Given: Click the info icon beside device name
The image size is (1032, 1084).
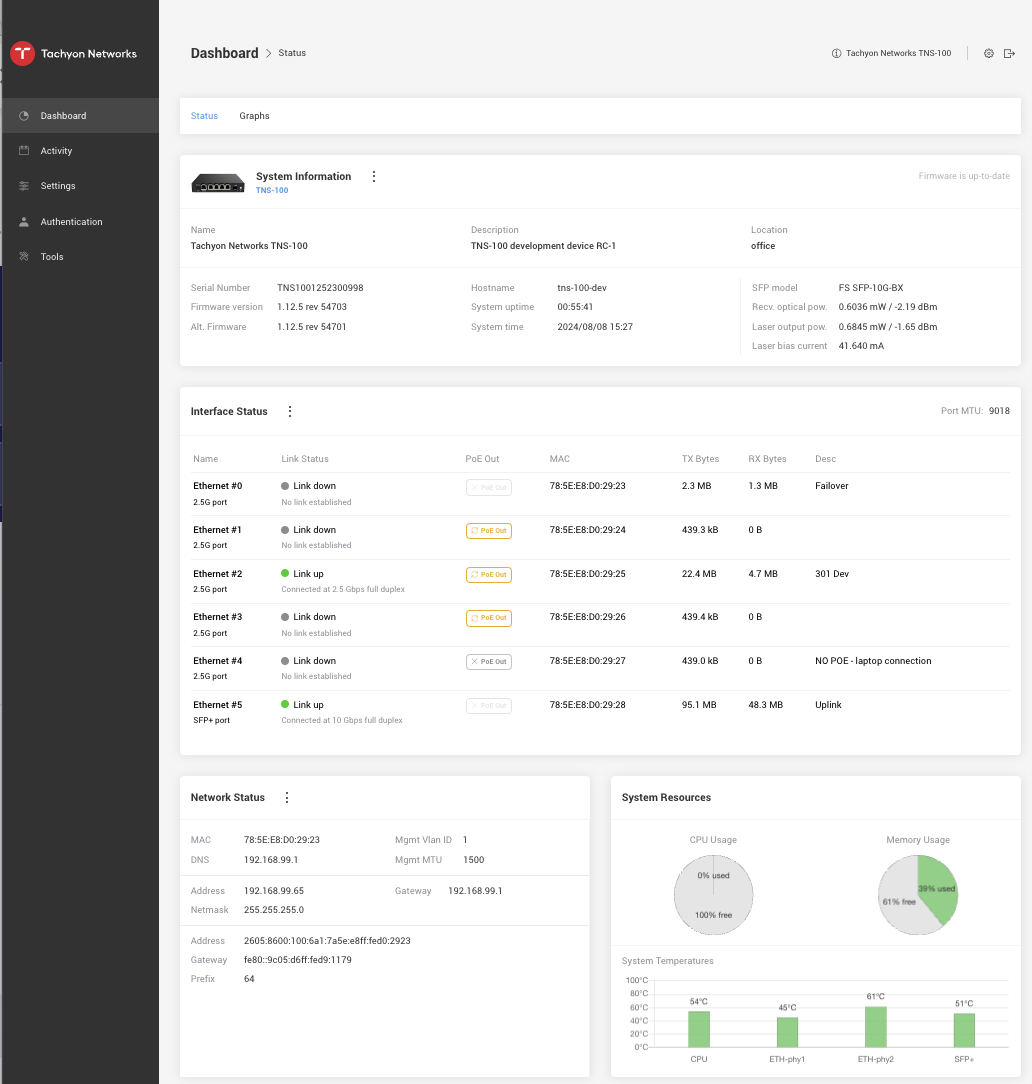Looking at the screenshot, I should pos(836,53).
